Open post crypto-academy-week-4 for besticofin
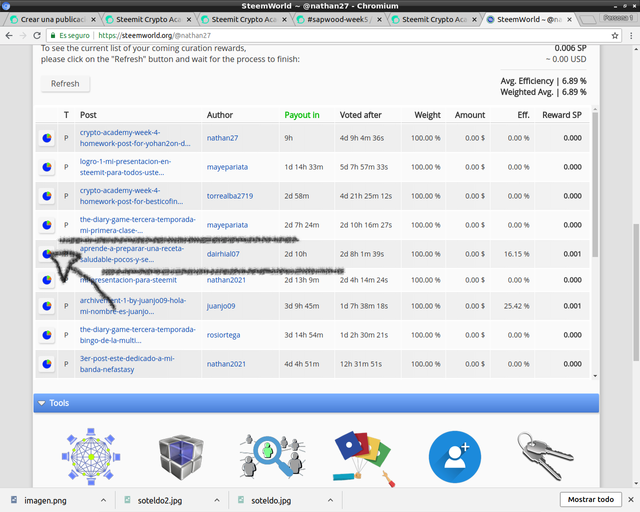This screenshot has width=640, height=512. tap(131, 196)
